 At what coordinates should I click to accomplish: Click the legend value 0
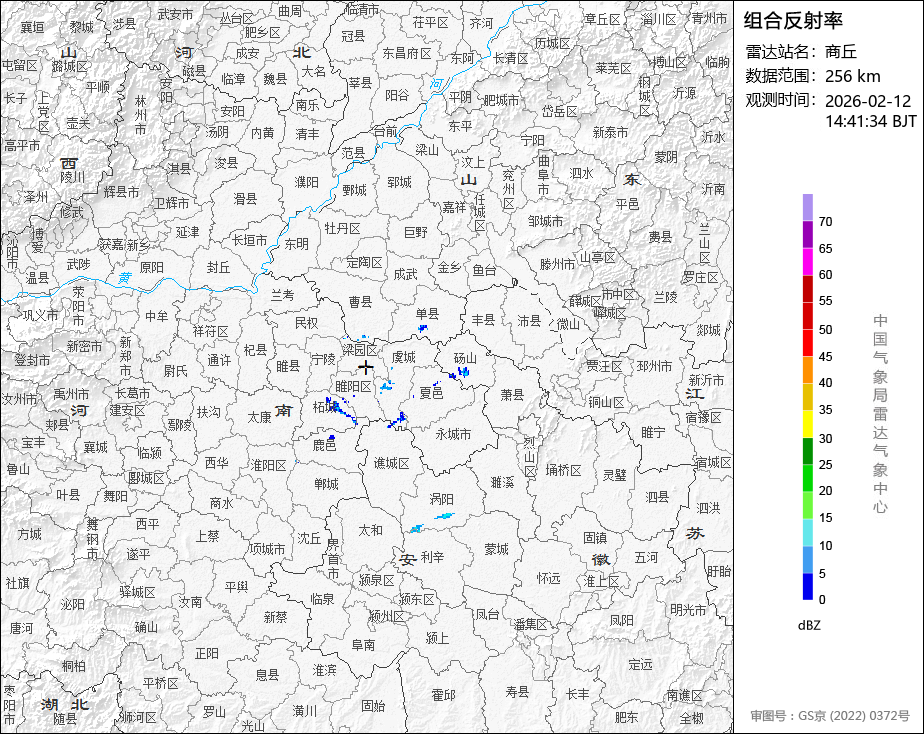[x=822, y=600]
